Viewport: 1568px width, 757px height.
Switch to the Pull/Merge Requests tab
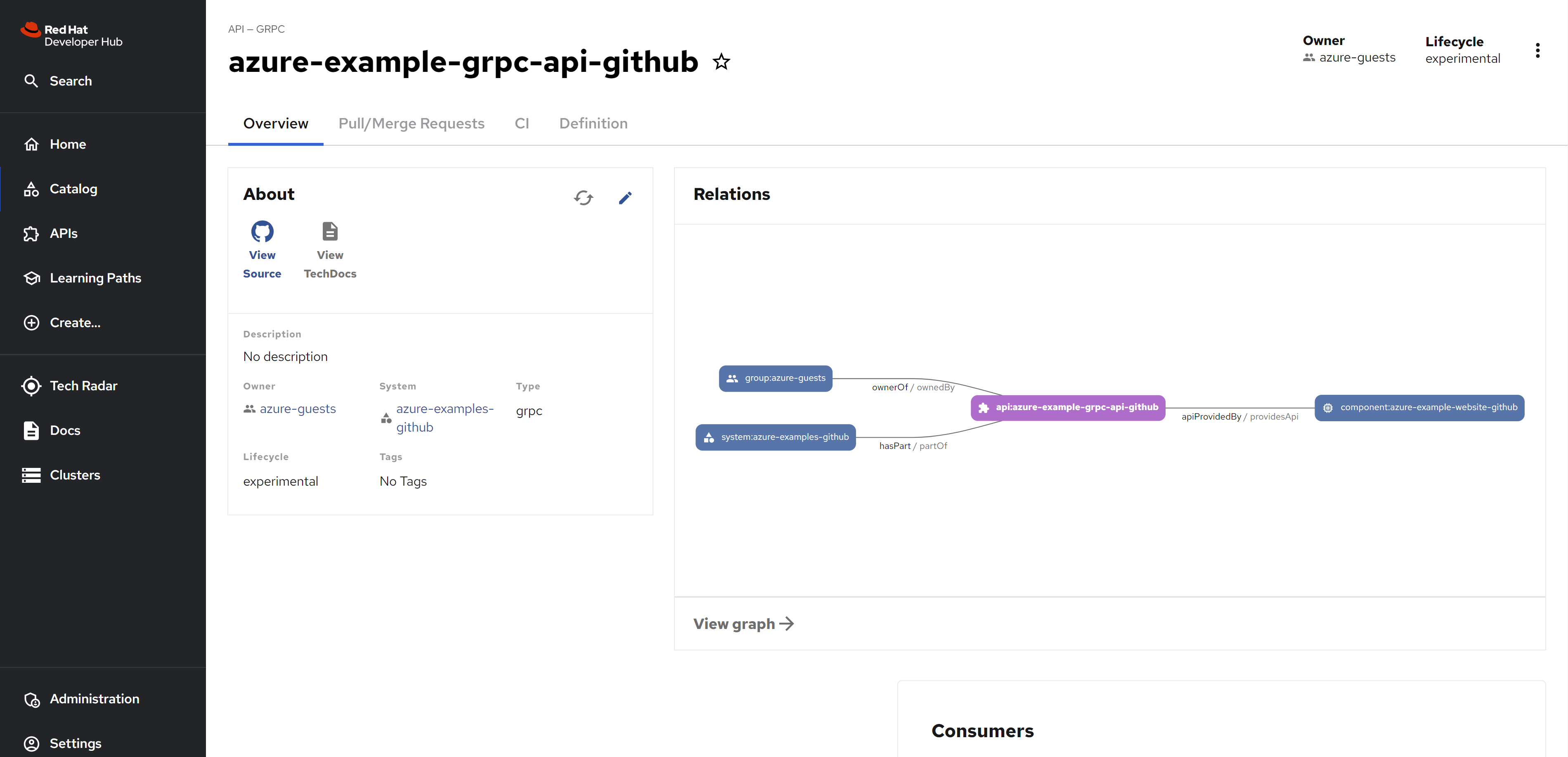pyautogui.click(x=411, y=123)
